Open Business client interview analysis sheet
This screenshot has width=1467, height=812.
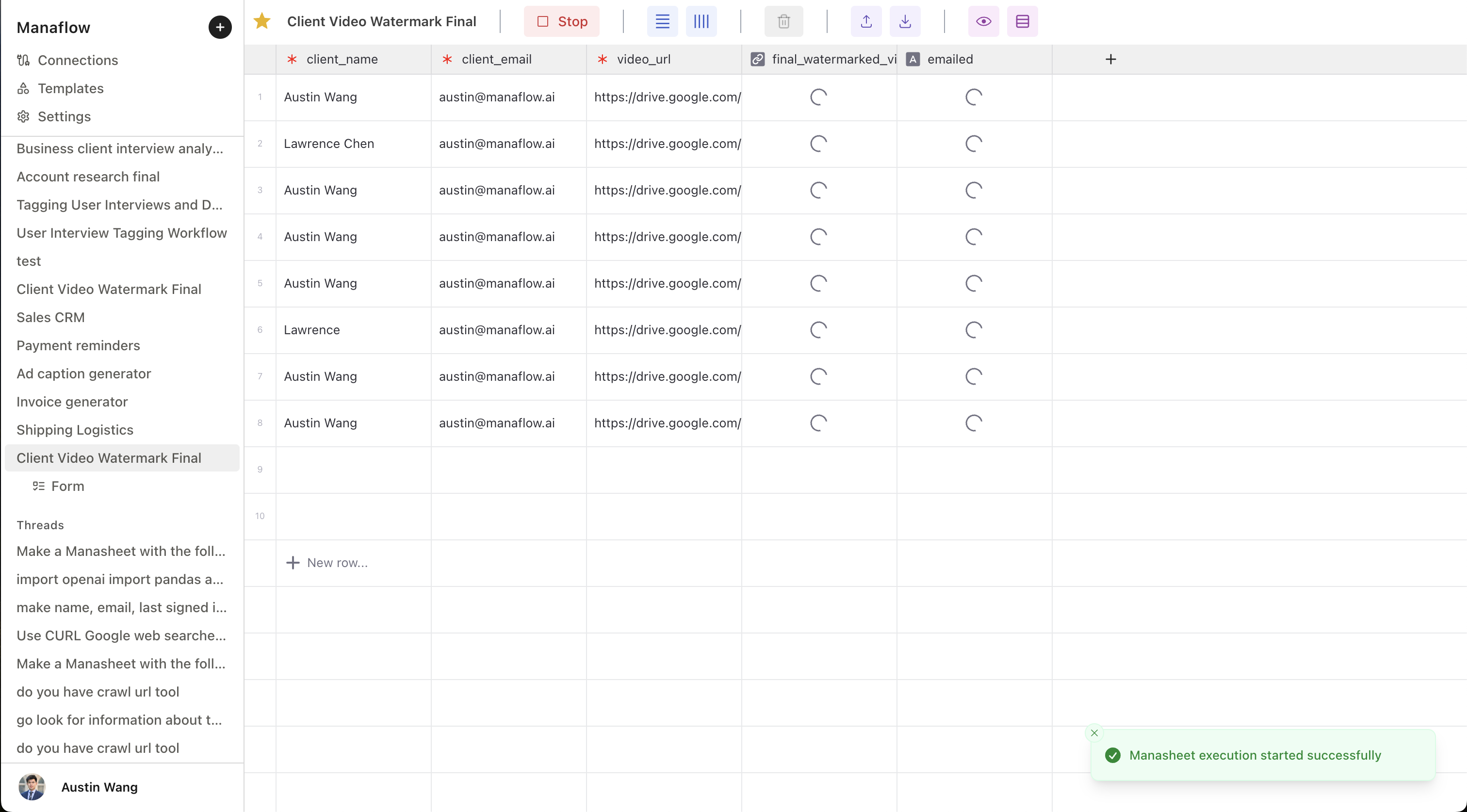tap(122, 148)
